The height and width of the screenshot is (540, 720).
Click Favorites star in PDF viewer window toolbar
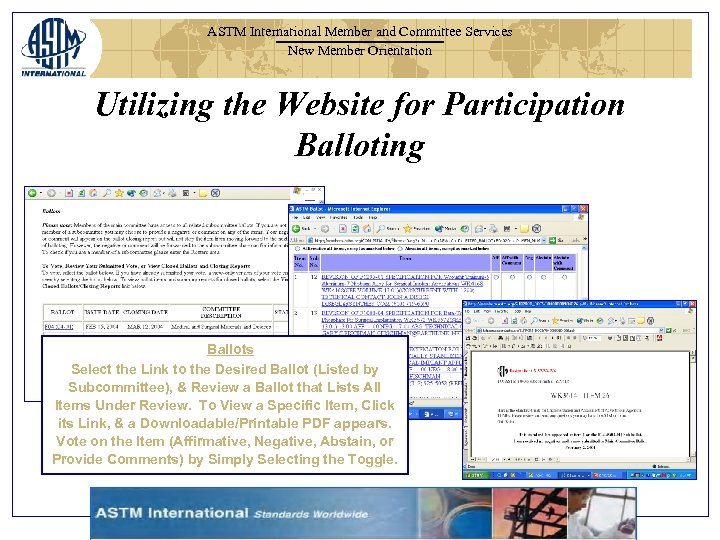555,321
